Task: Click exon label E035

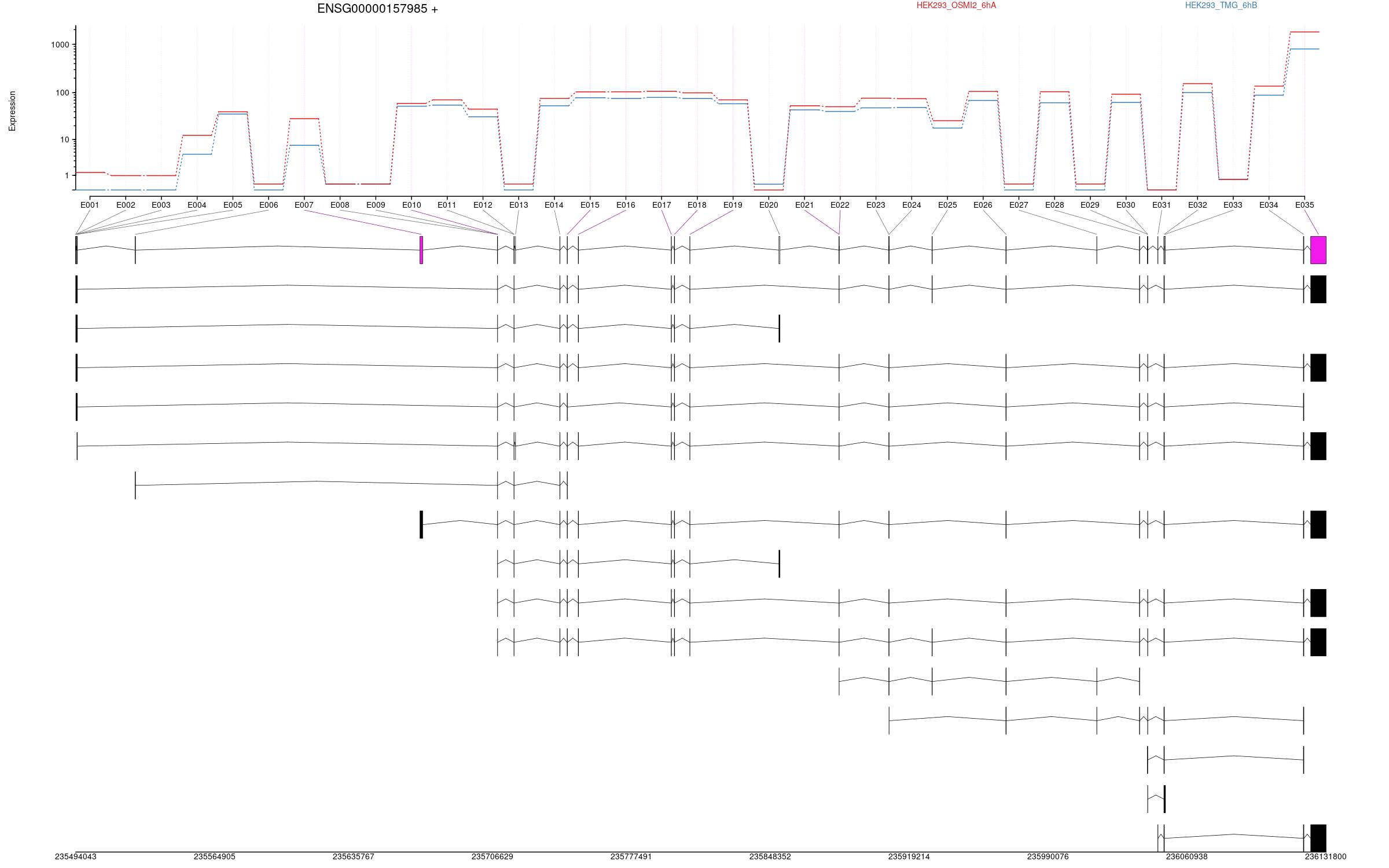Action: point(1305,205)
